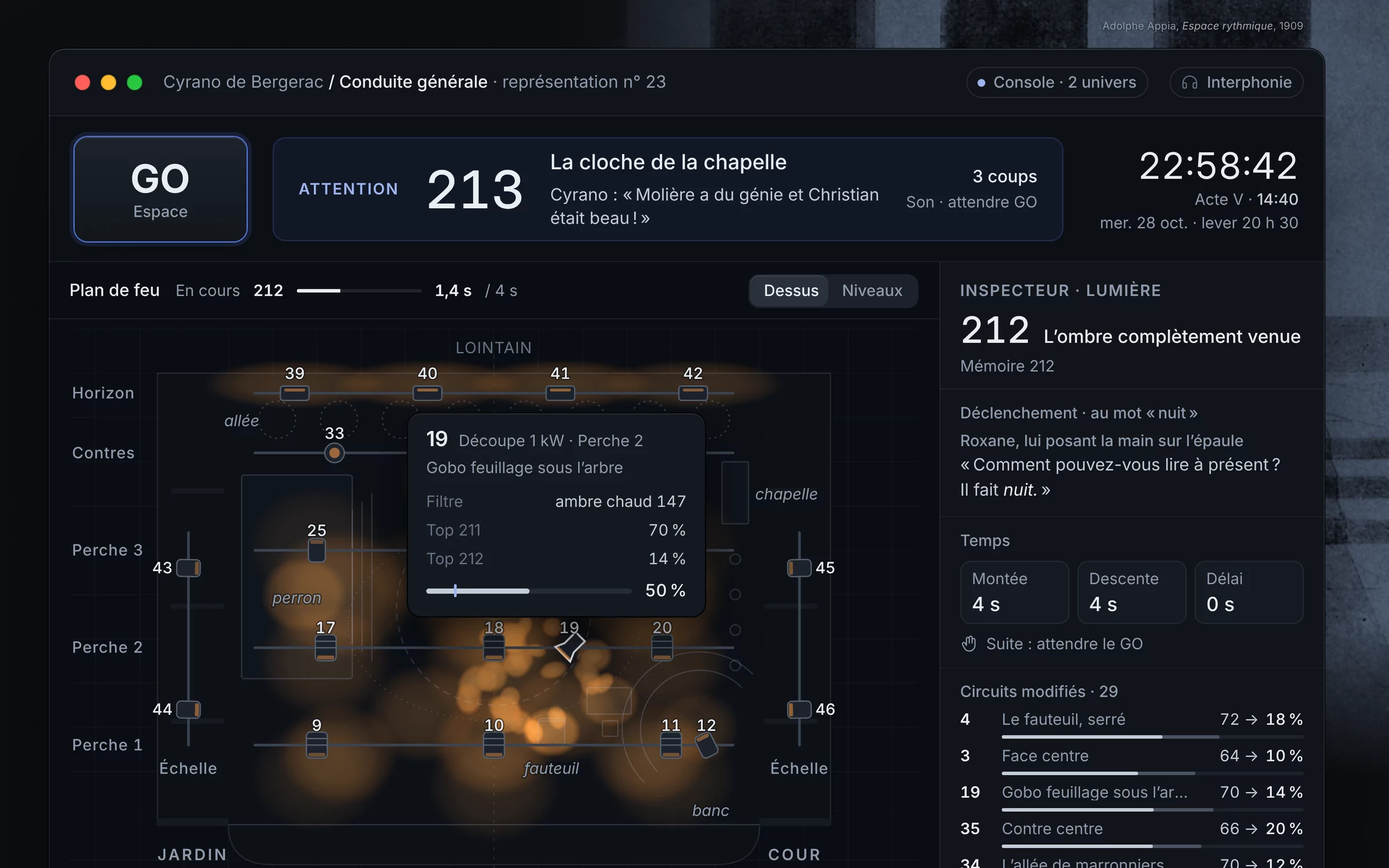1389x868 pixels.
Task: Select ladder fixture 43 on the jardin side
Action: [189, 568]
